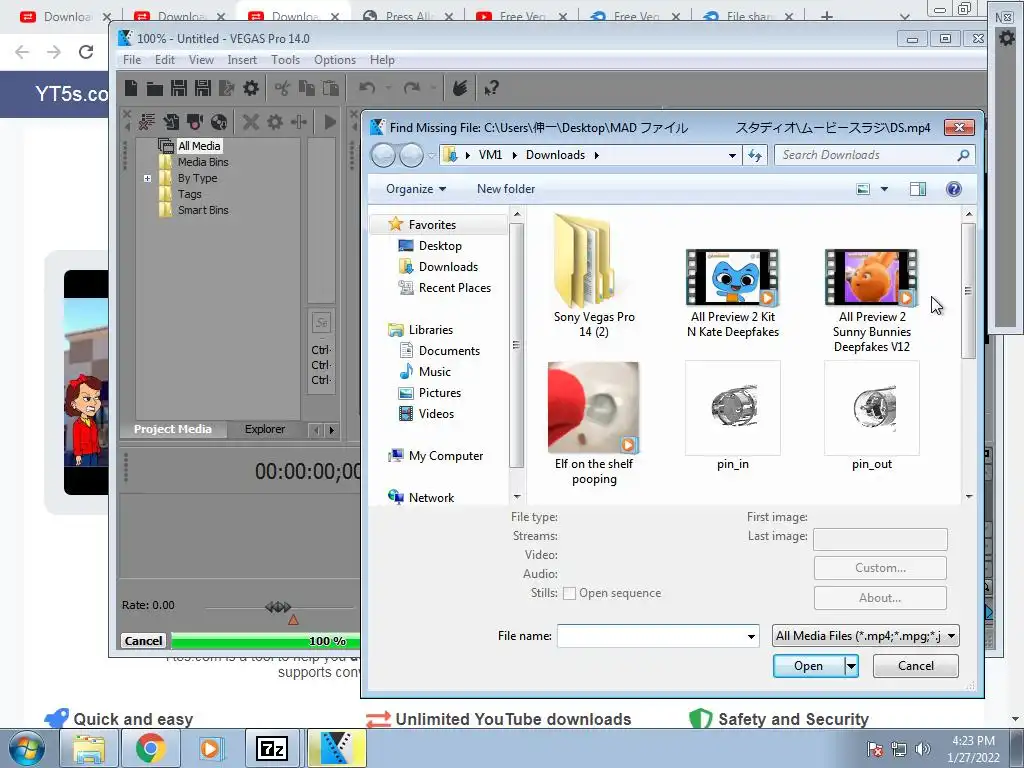
Task: Click Remove unused media icon in Project Media
Action: coord(147,121)
